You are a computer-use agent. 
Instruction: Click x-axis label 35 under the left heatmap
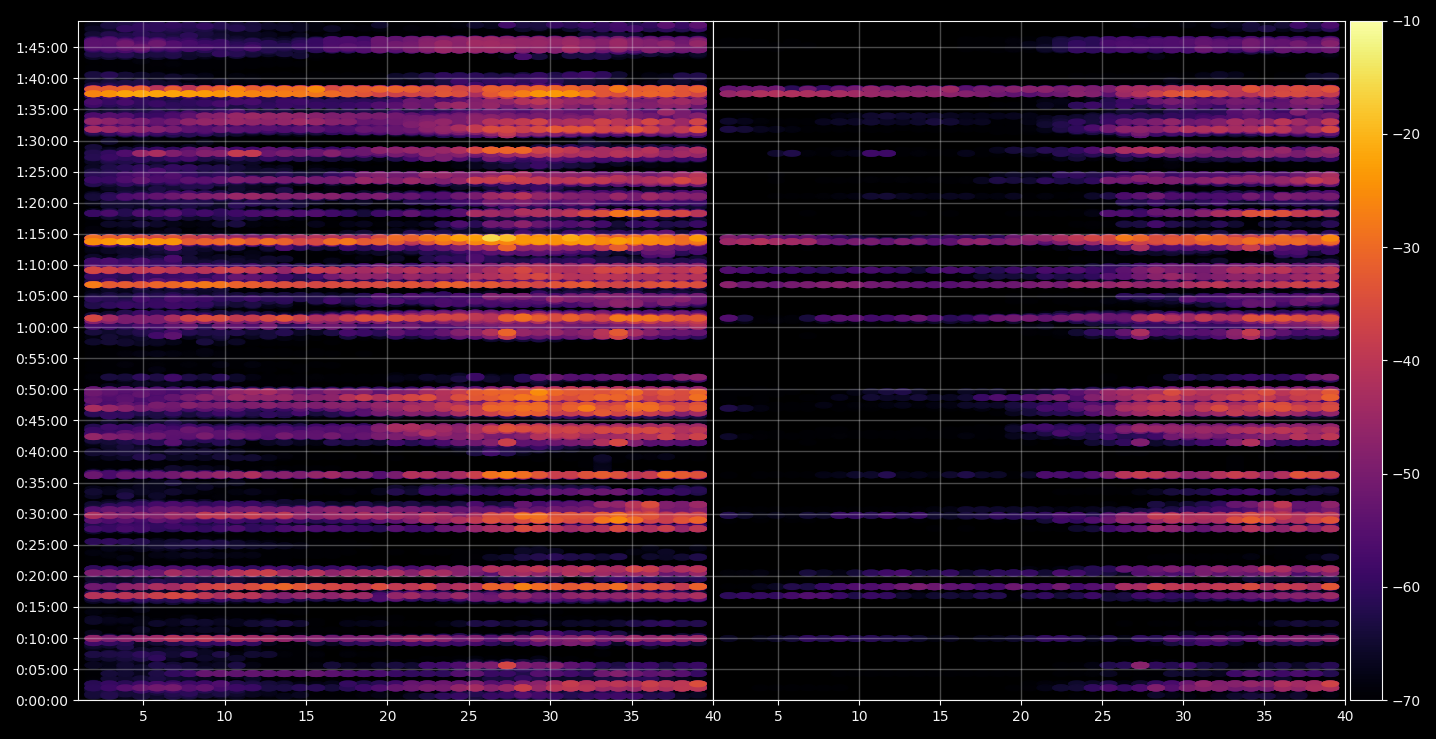[x=632, y=716]
